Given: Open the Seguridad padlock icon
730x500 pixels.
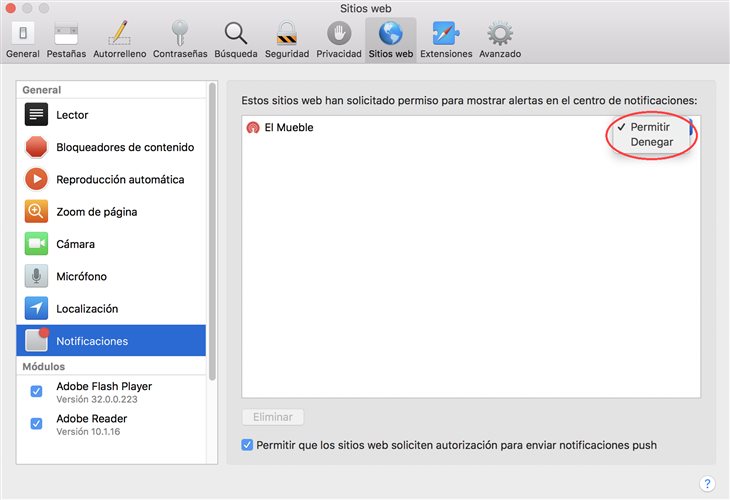Looking at the screenshot, I should [x=287, y=34].
